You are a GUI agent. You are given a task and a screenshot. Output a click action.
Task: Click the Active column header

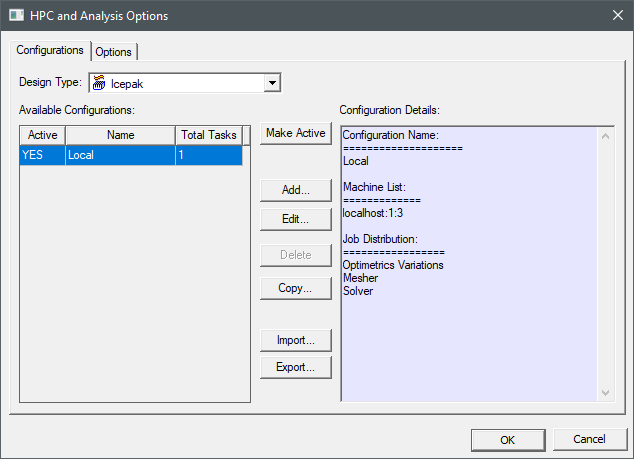click(43, 135)
